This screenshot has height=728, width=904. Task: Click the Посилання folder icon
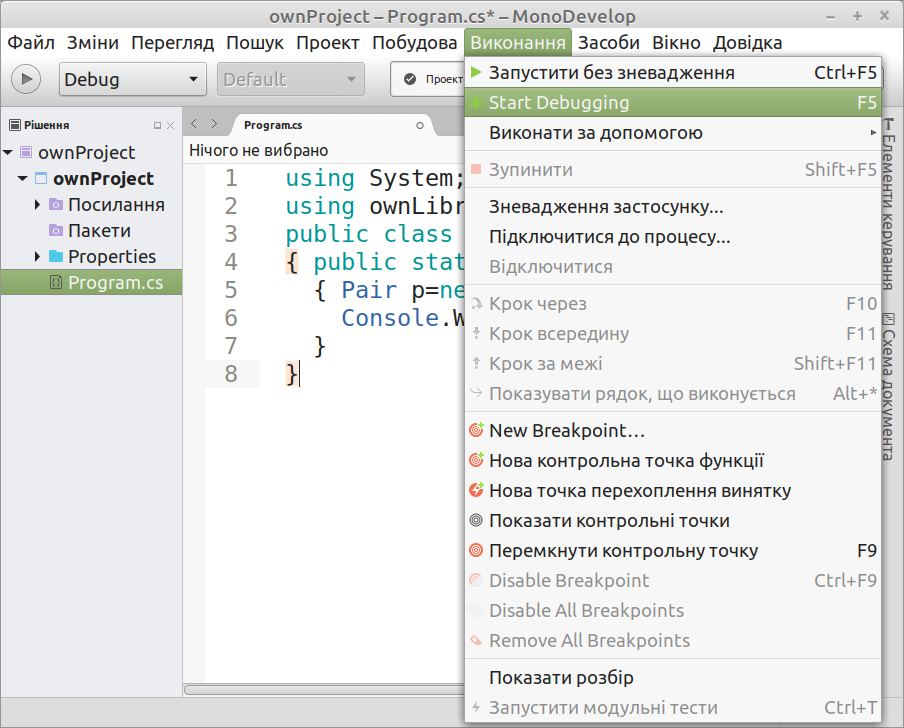coord(56,204)
